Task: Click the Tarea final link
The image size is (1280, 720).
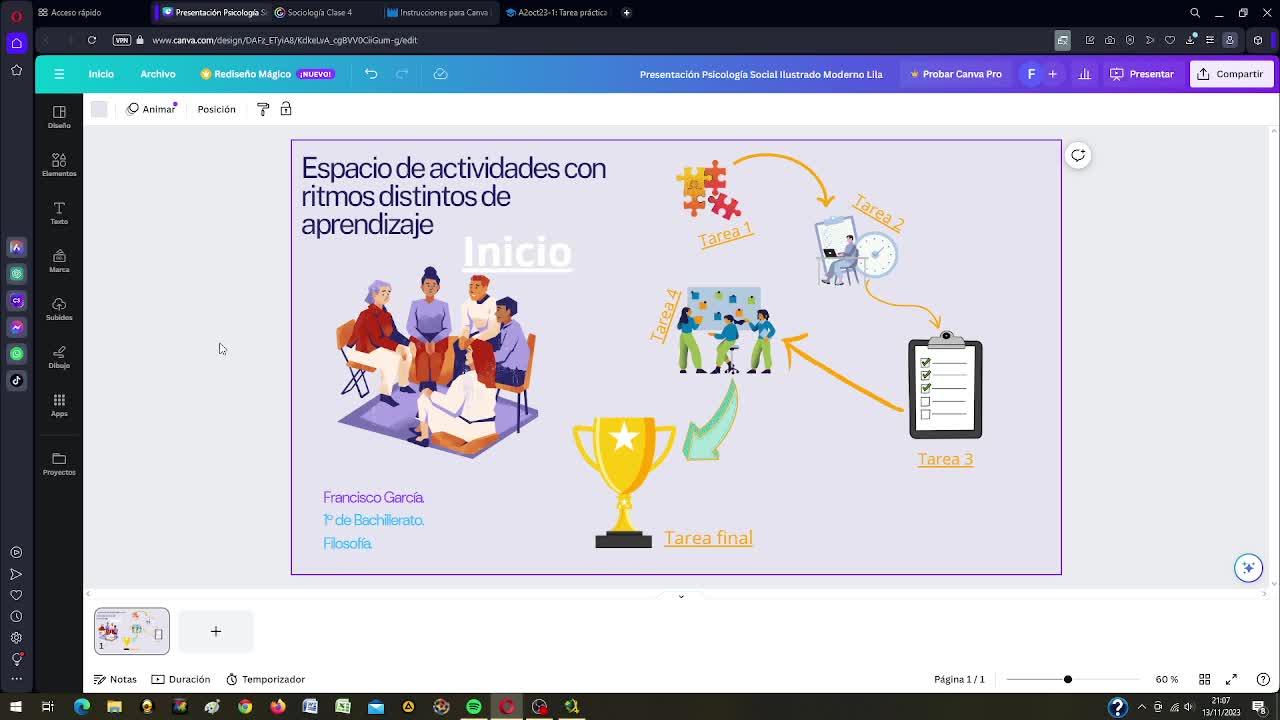Action: [708, 538]
